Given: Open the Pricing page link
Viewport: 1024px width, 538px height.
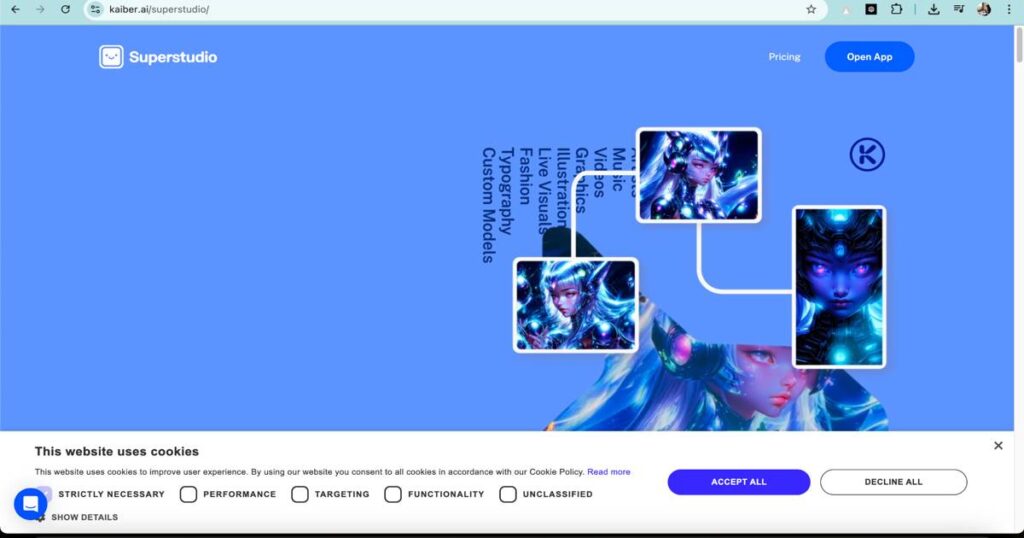Looking at the screenshot, I should 784,57.
